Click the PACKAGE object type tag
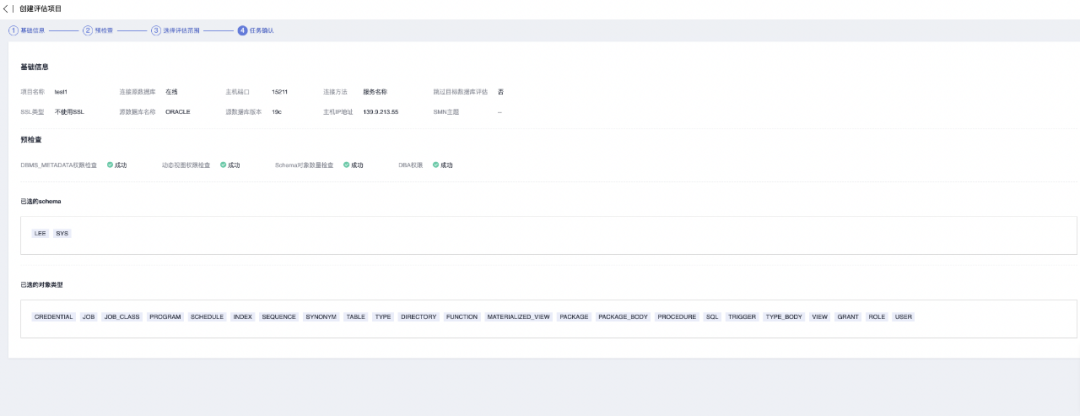The width and height of the screenshot is (1080, 416). pos(574,317)
